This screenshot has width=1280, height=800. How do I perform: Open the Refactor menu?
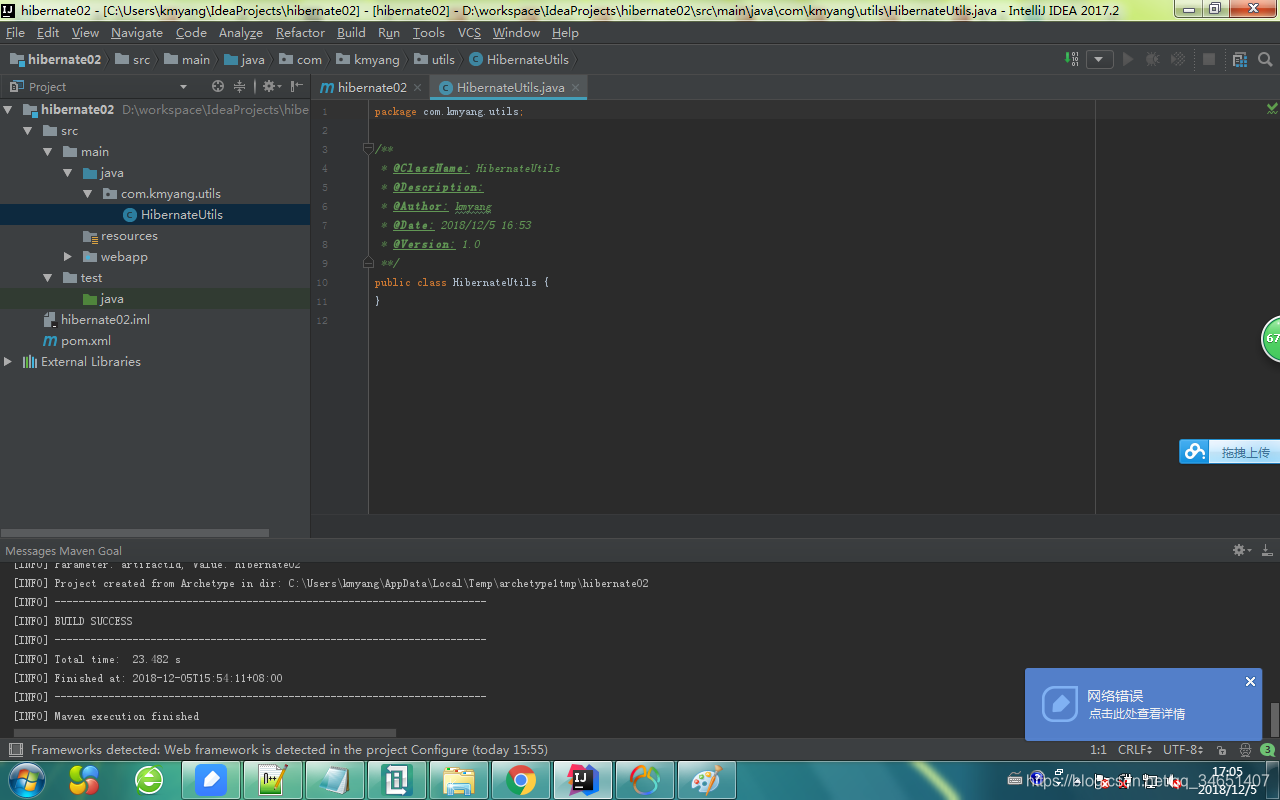click(300, 33)
